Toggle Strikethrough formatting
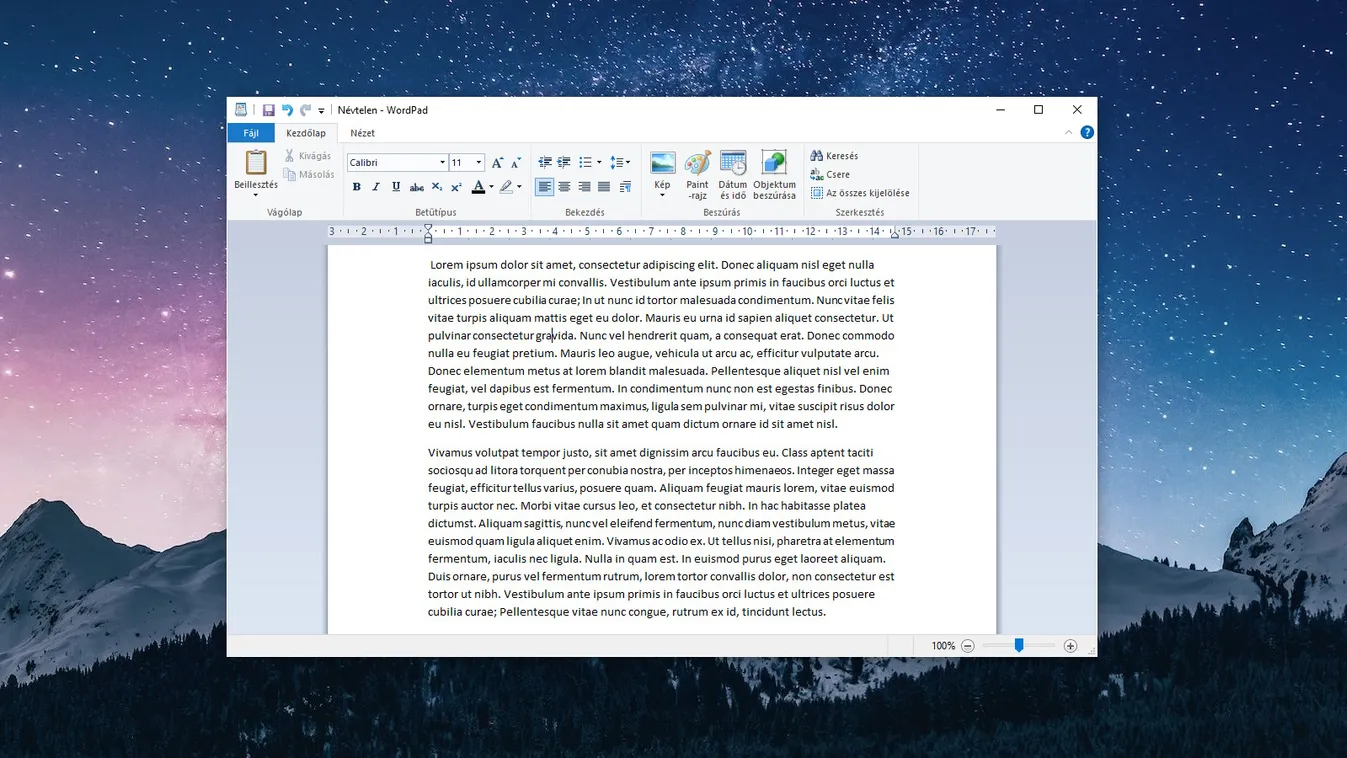The image size is (1347, 758). point(417,187)
